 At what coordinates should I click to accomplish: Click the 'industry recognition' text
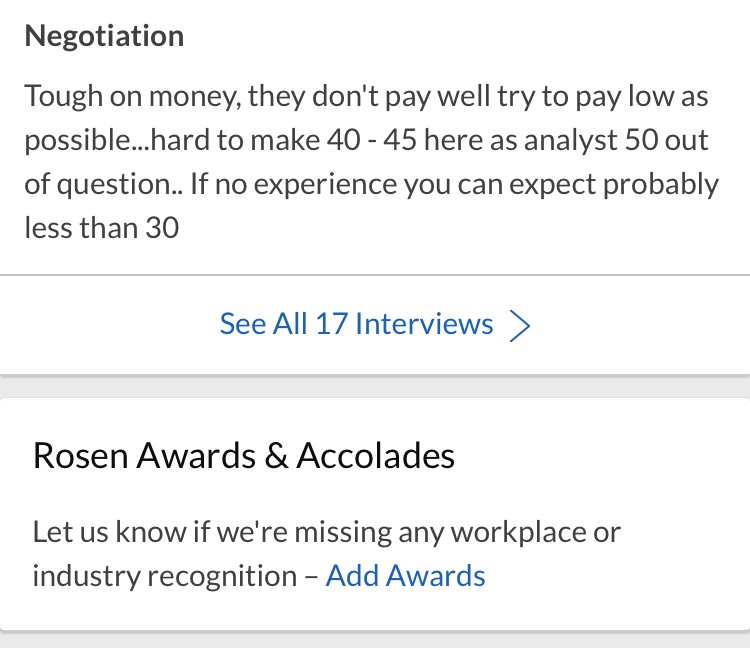point(164,576)
